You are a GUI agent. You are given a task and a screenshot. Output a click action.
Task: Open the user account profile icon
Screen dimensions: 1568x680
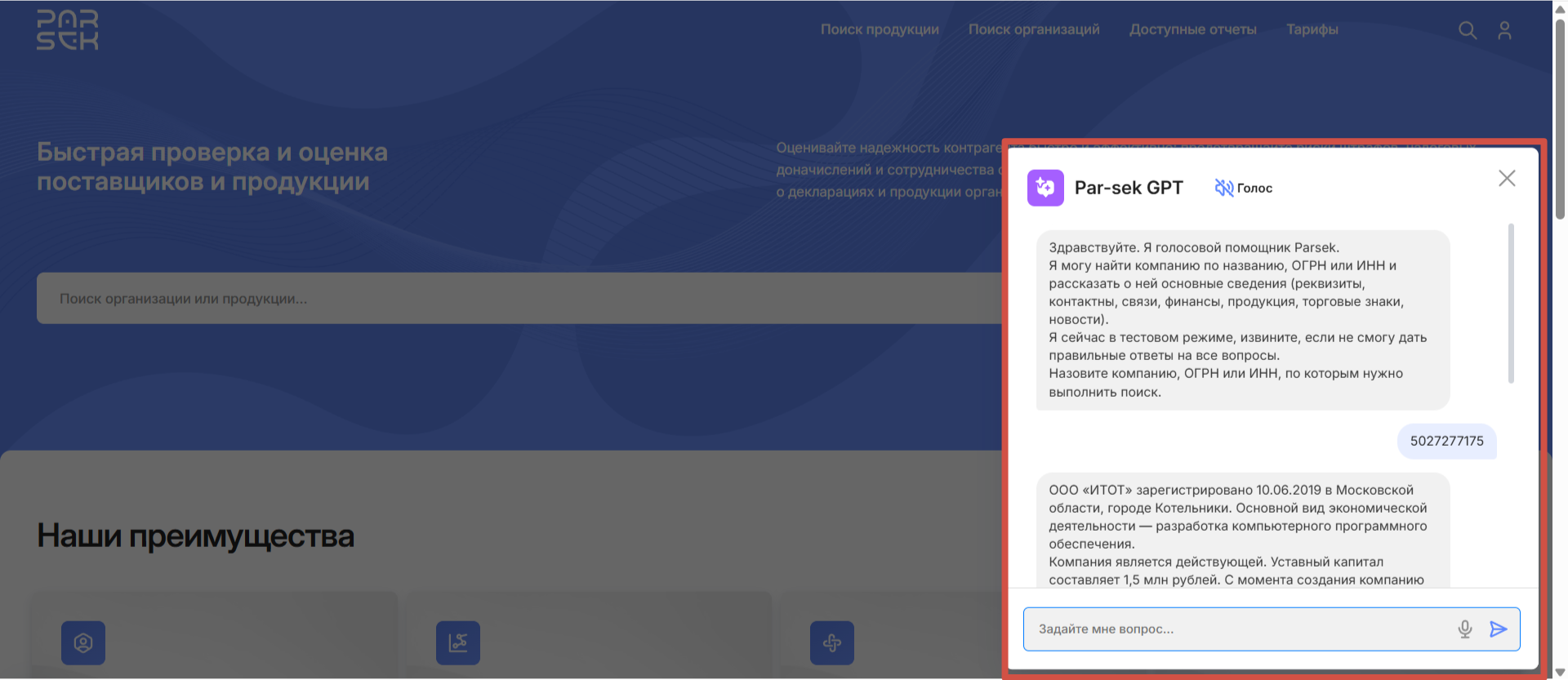pos(1504,30)
